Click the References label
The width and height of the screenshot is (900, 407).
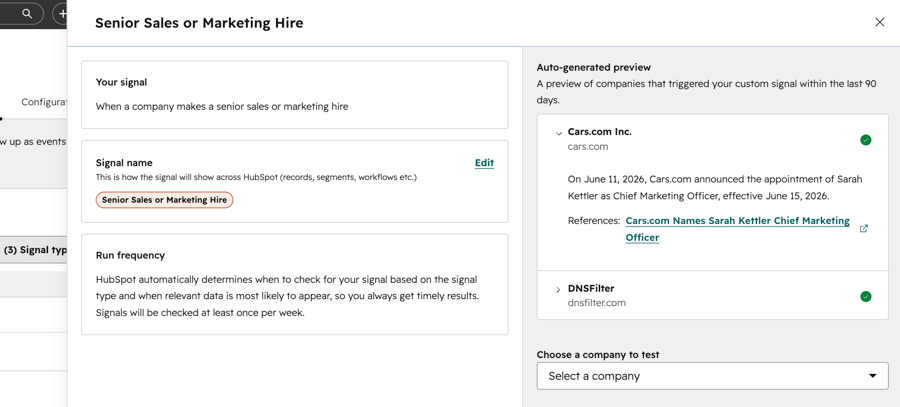[x=594, y=220]
